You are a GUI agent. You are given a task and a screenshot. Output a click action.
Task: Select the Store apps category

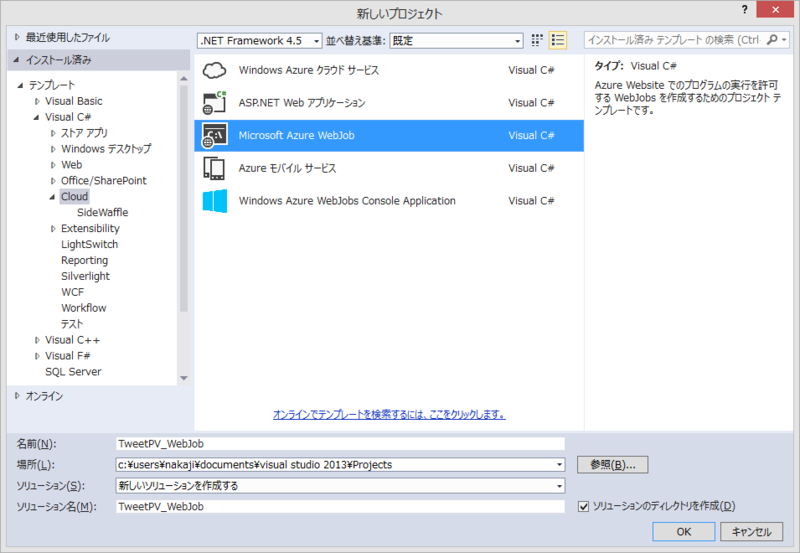84,133
